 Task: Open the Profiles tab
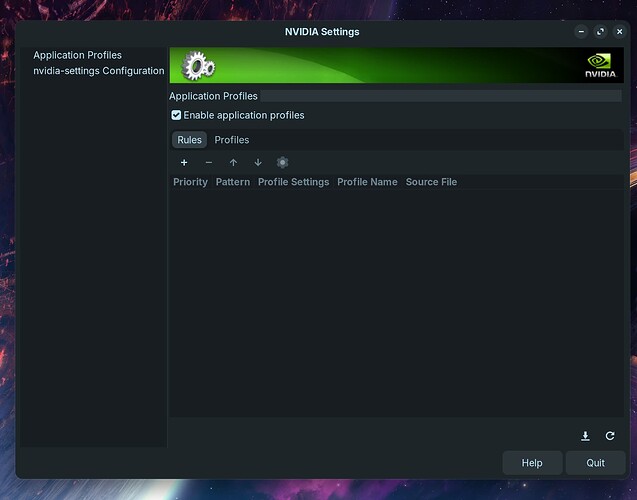232,140
